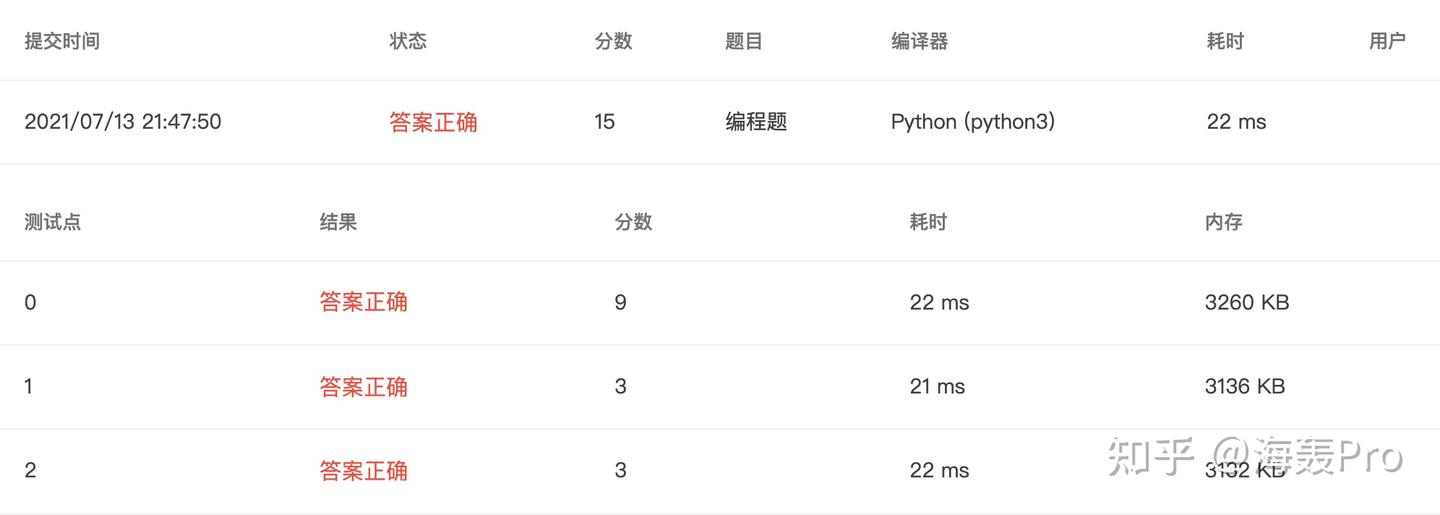Click the 结果 column header

click(x=338, y=222)
